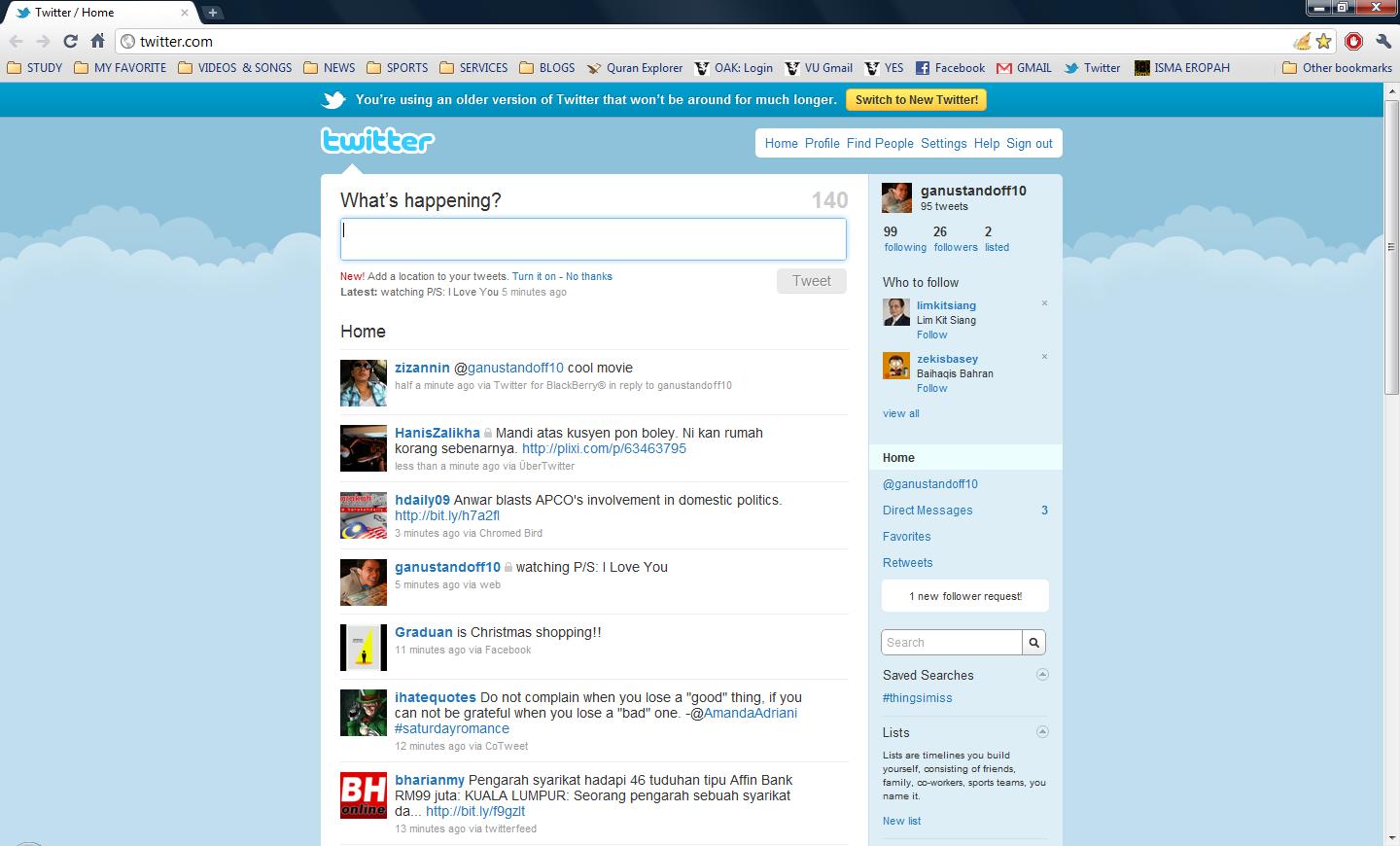This screenshot has width=1400, height=846.
Task: Click the sidebar Search field
Action: (952, 643)
